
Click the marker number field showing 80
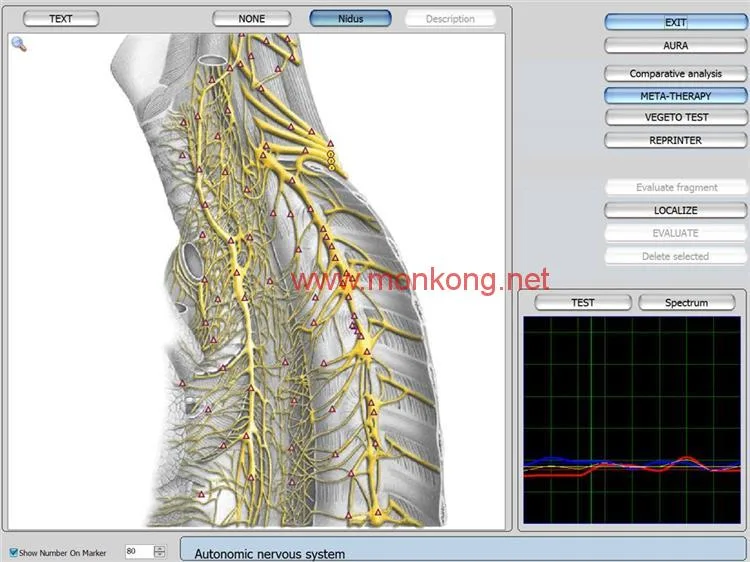click(139, 551)
